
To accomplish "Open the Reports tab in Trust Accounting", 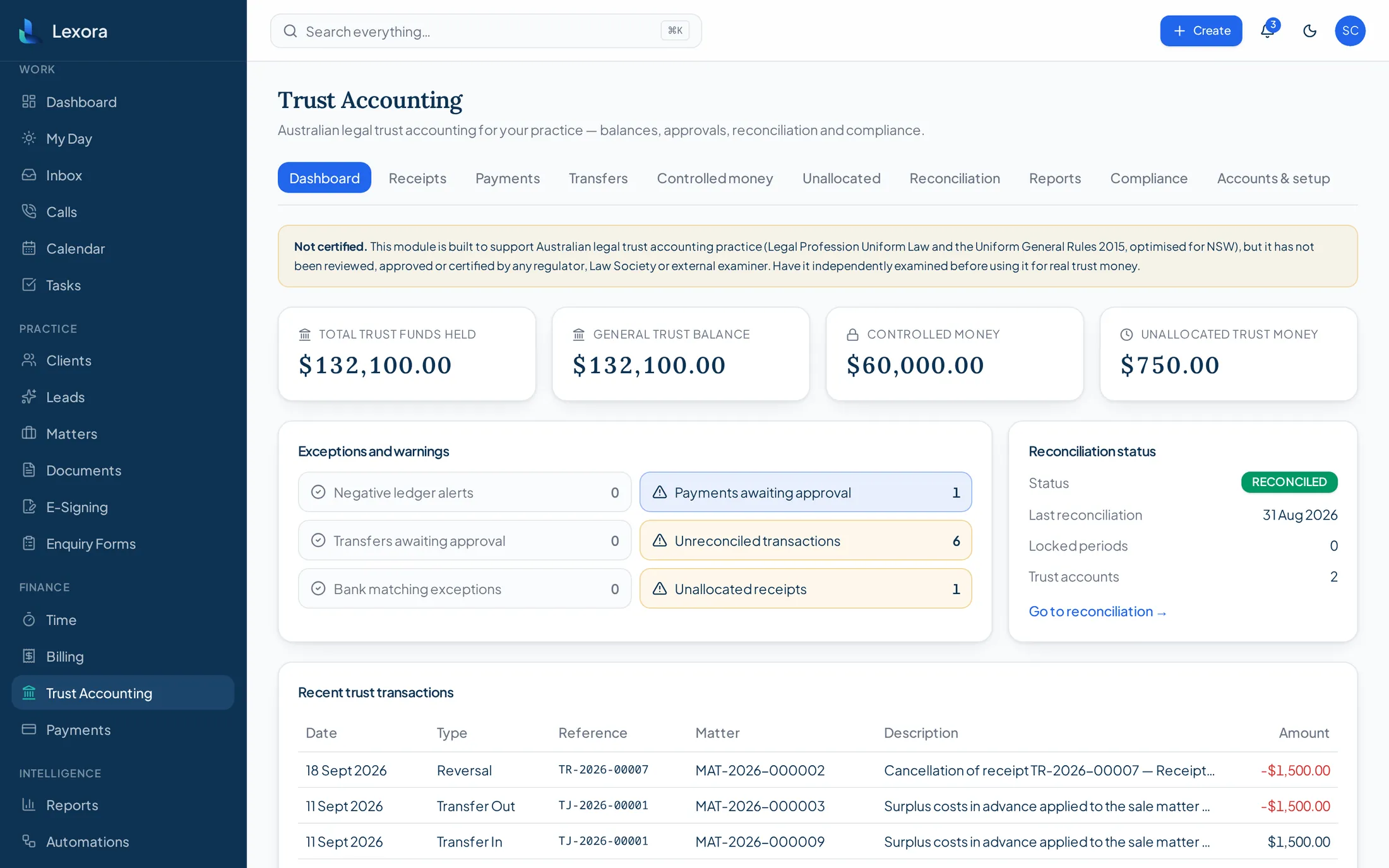I will tap(1055, 178).
